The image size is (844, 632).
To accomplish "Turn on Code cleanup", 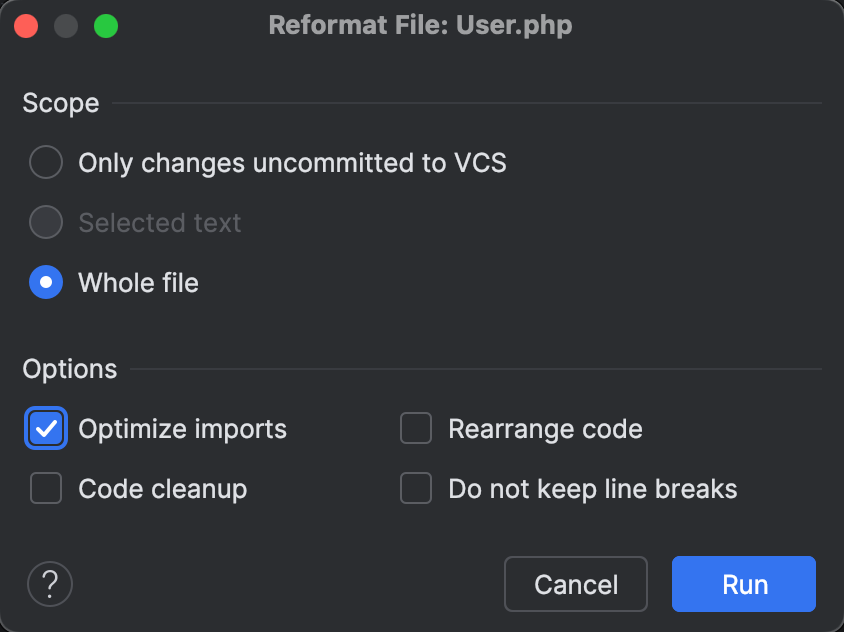I will click(45, 488).
